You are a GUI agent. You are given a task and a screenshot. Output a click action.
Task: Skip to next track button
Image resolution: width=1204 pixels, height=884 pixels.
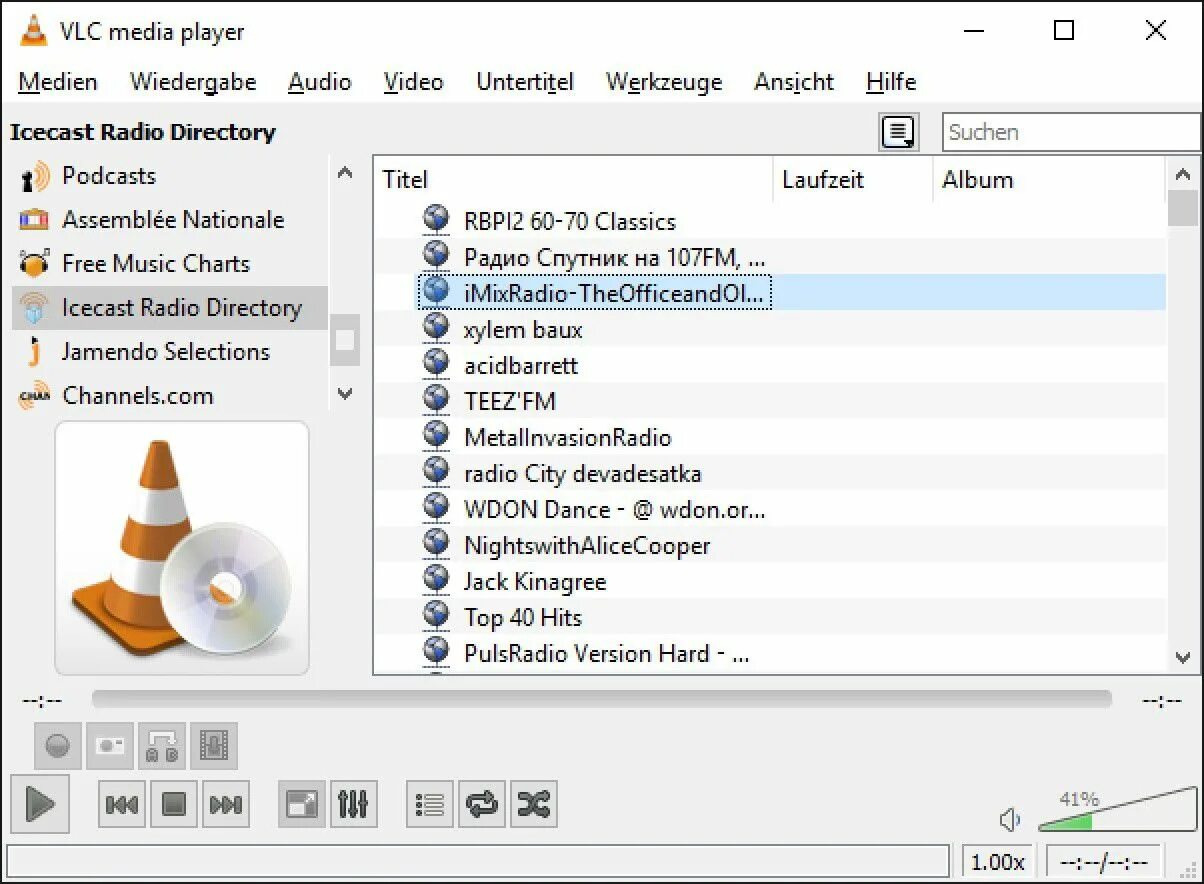point(226,804)
